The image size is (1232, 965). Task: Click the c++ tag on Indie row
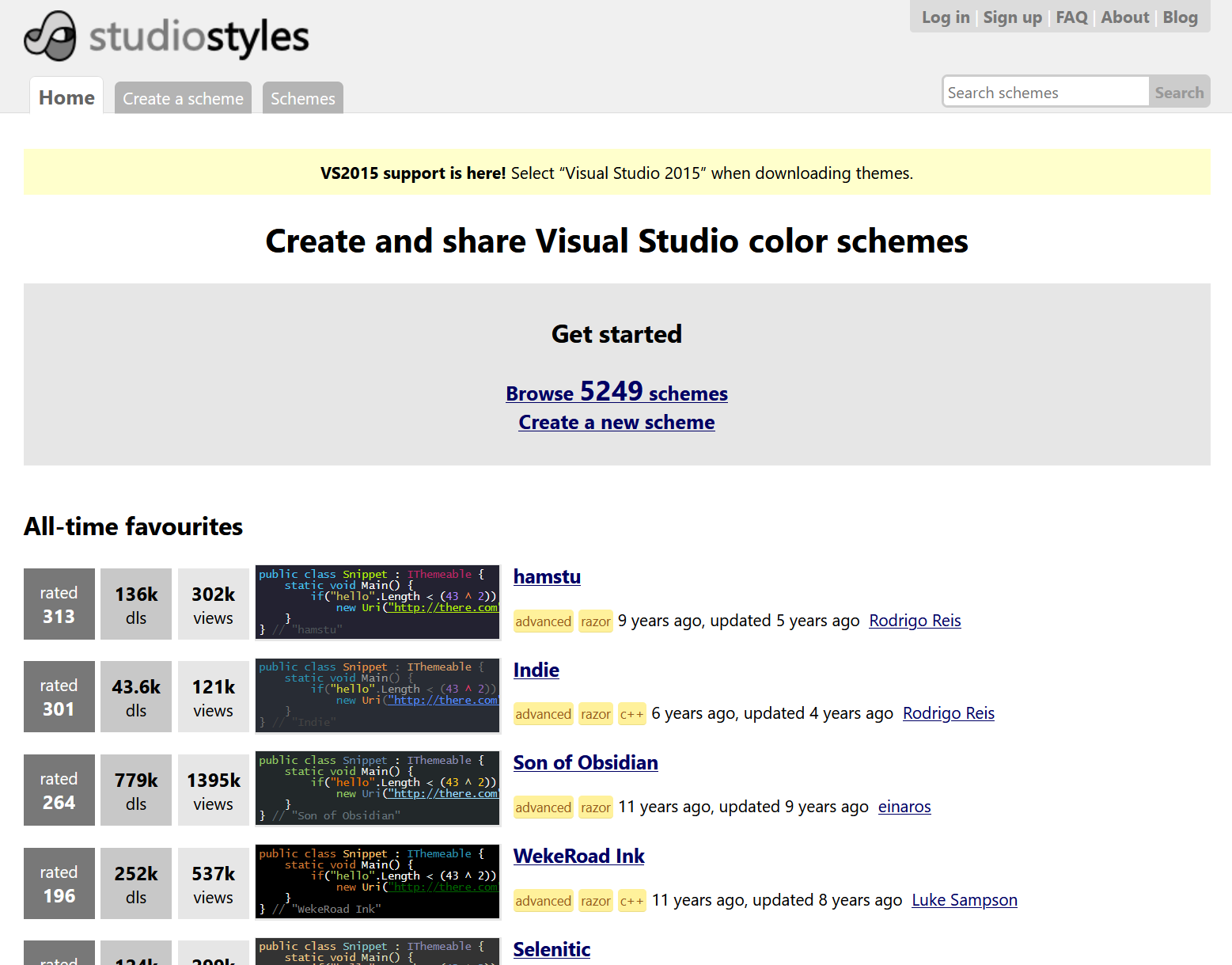(x=632, y=714)
